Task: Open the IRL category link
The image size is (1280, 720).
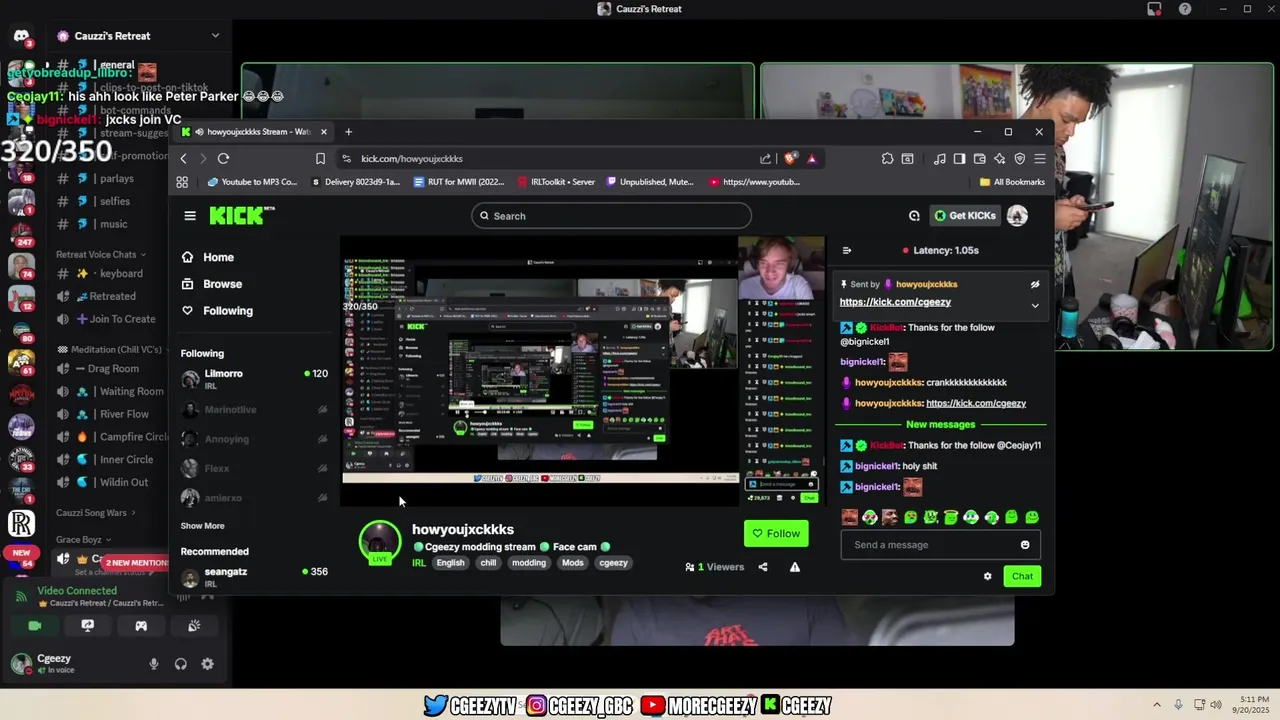Action: [419, 563]
